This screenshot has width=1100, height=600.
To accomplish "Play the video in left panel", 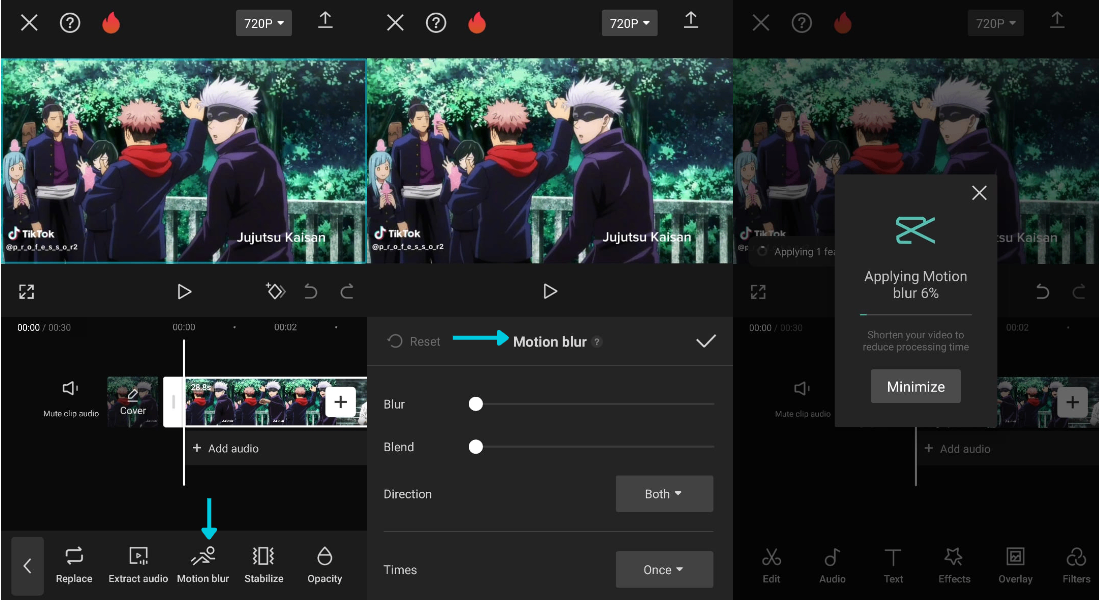I will [184, 291].
